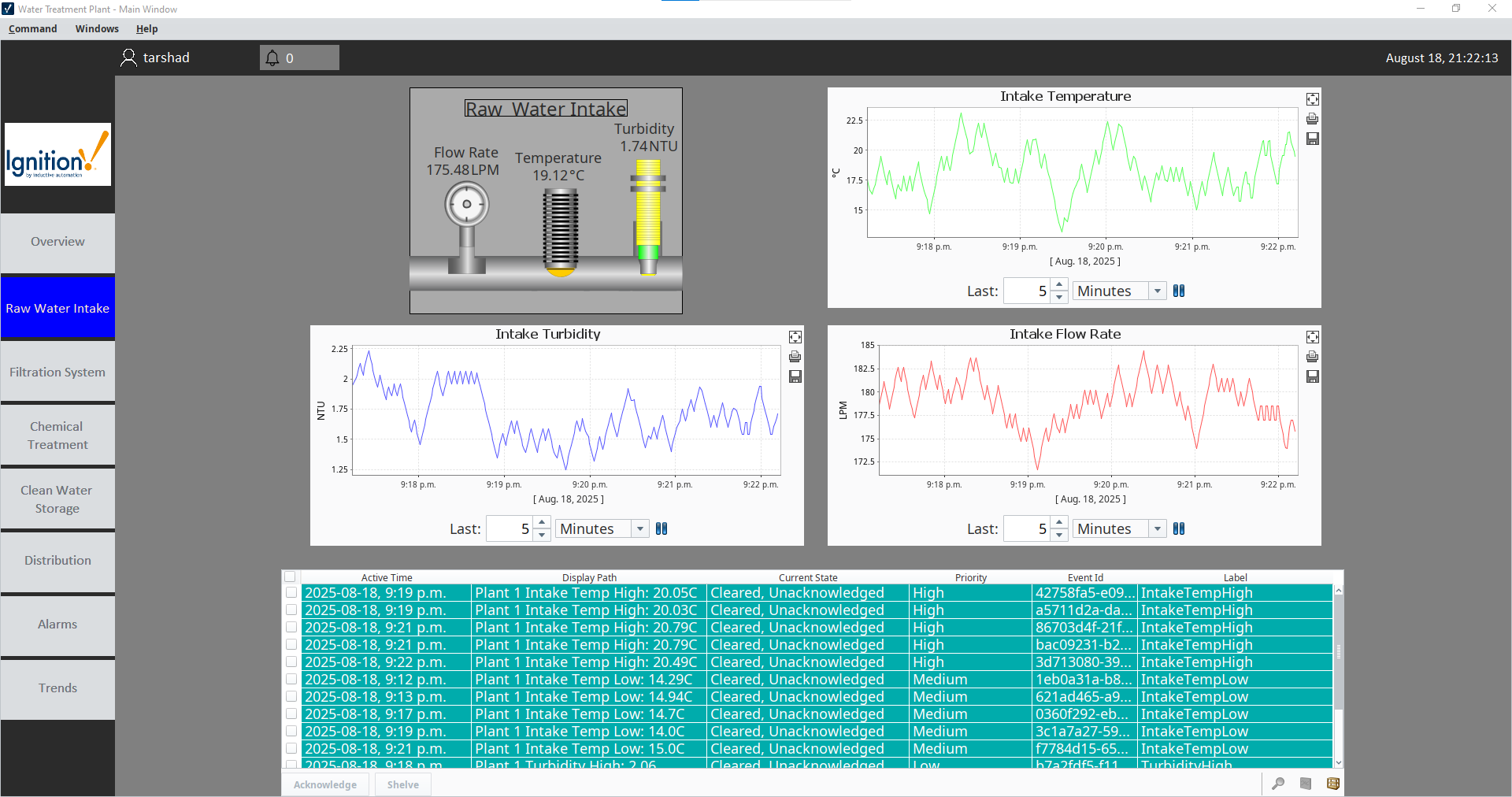This screenshot has width=1512, height=797.
Task: Tick the Temp Low 14.94C alarm checkbox
Action: (x=291, y=697)
